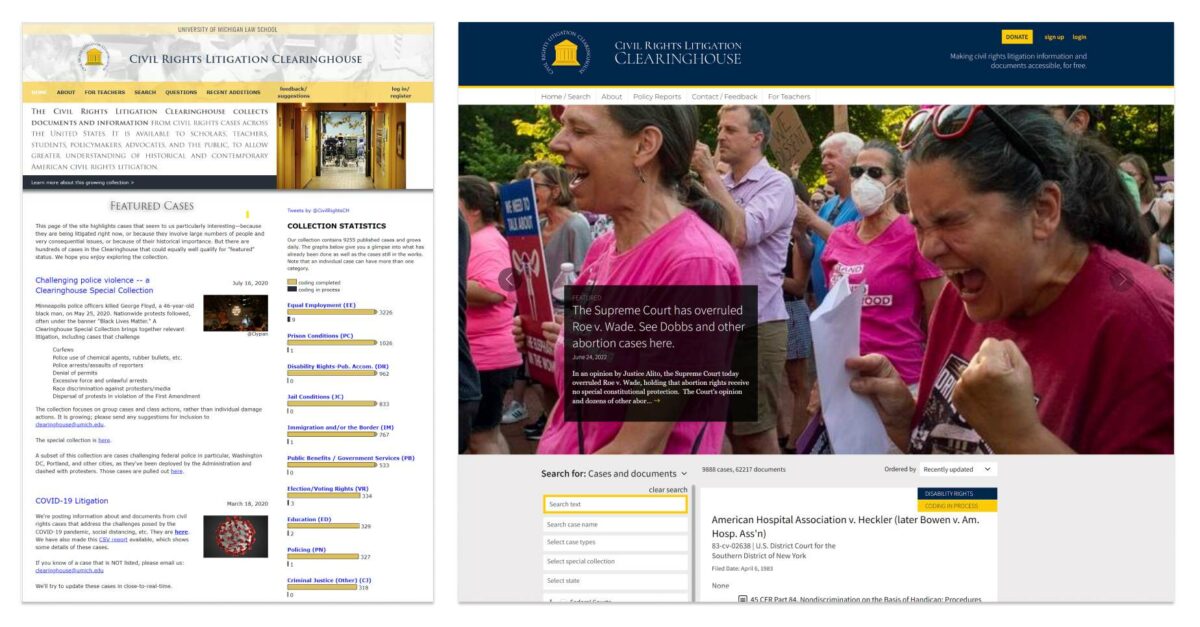Open the 'Select state' dropdown
The height and width of the screenshot is (627, 1200).
coord(615,581)
